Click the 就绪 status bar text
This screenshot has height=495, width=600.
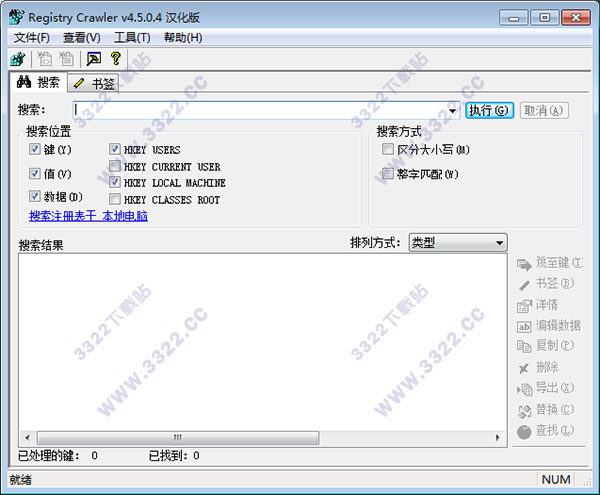[x=21, y=479]
